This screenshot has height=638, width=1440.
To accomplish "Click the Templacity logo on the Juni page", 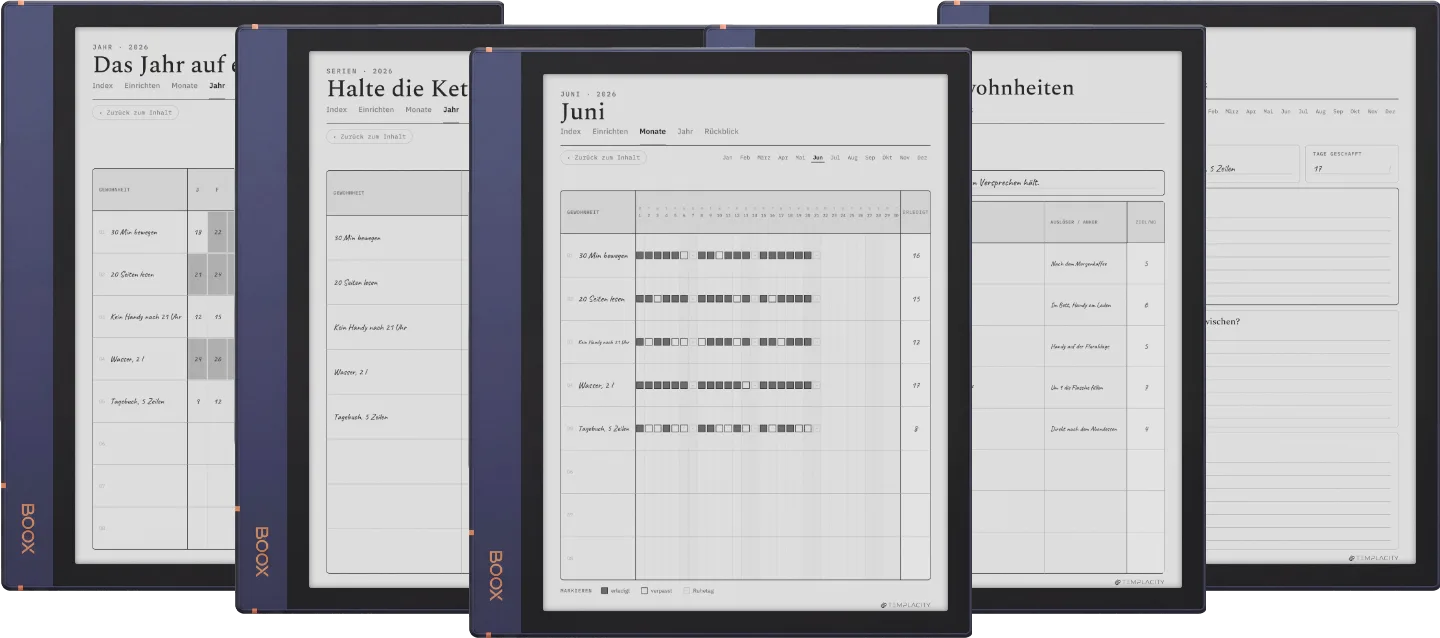I will [x=904, y=605].
